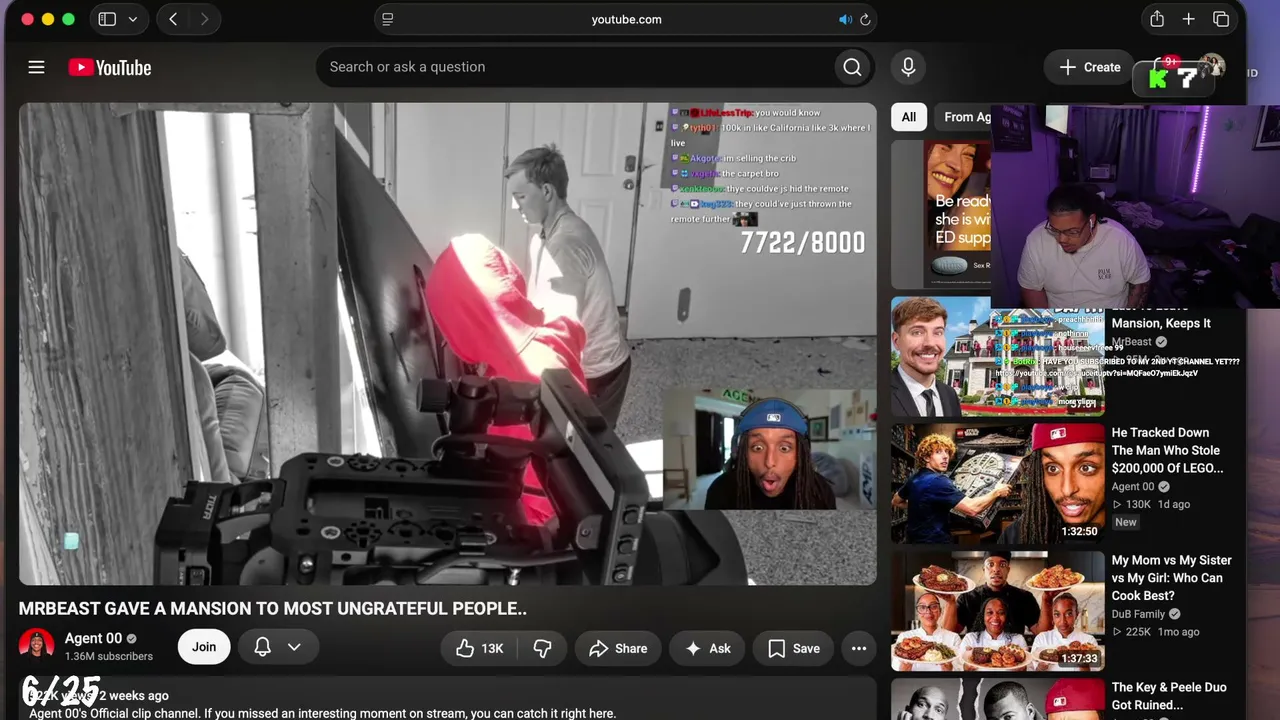1280x720 pixels.
Task: Focus the 'Search or ask a question' field
Action: (574, 67)
